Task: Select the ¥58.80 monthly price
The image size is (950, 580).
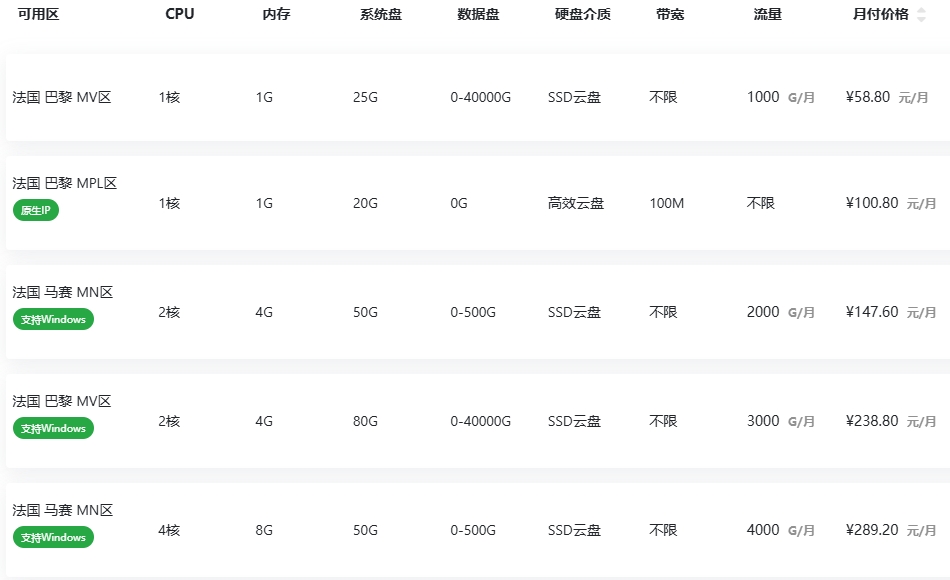Action: point(867,97)
